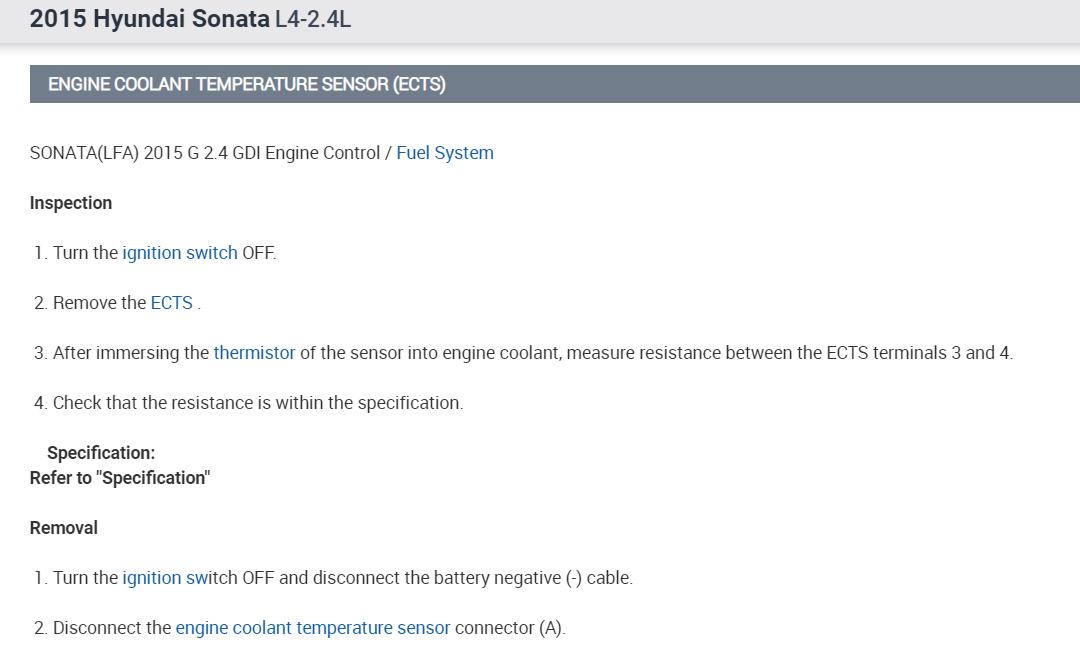
Task: Click the step 4 resistance specification sentence
Action: coord(258,403)
